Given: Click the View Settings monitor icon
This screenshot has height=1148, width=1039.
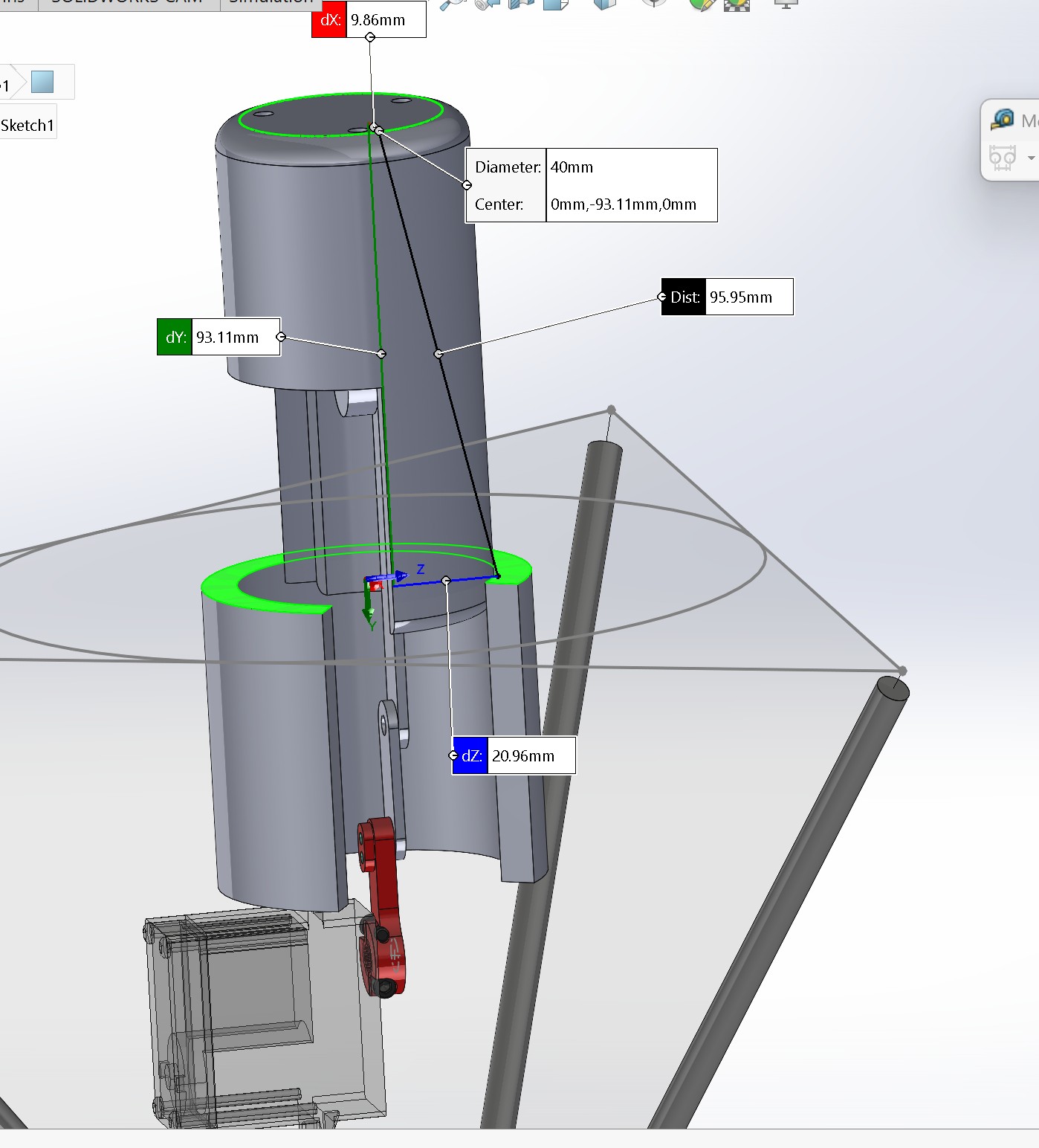Looking at the screenshot, I should click(x=786, y=4).
